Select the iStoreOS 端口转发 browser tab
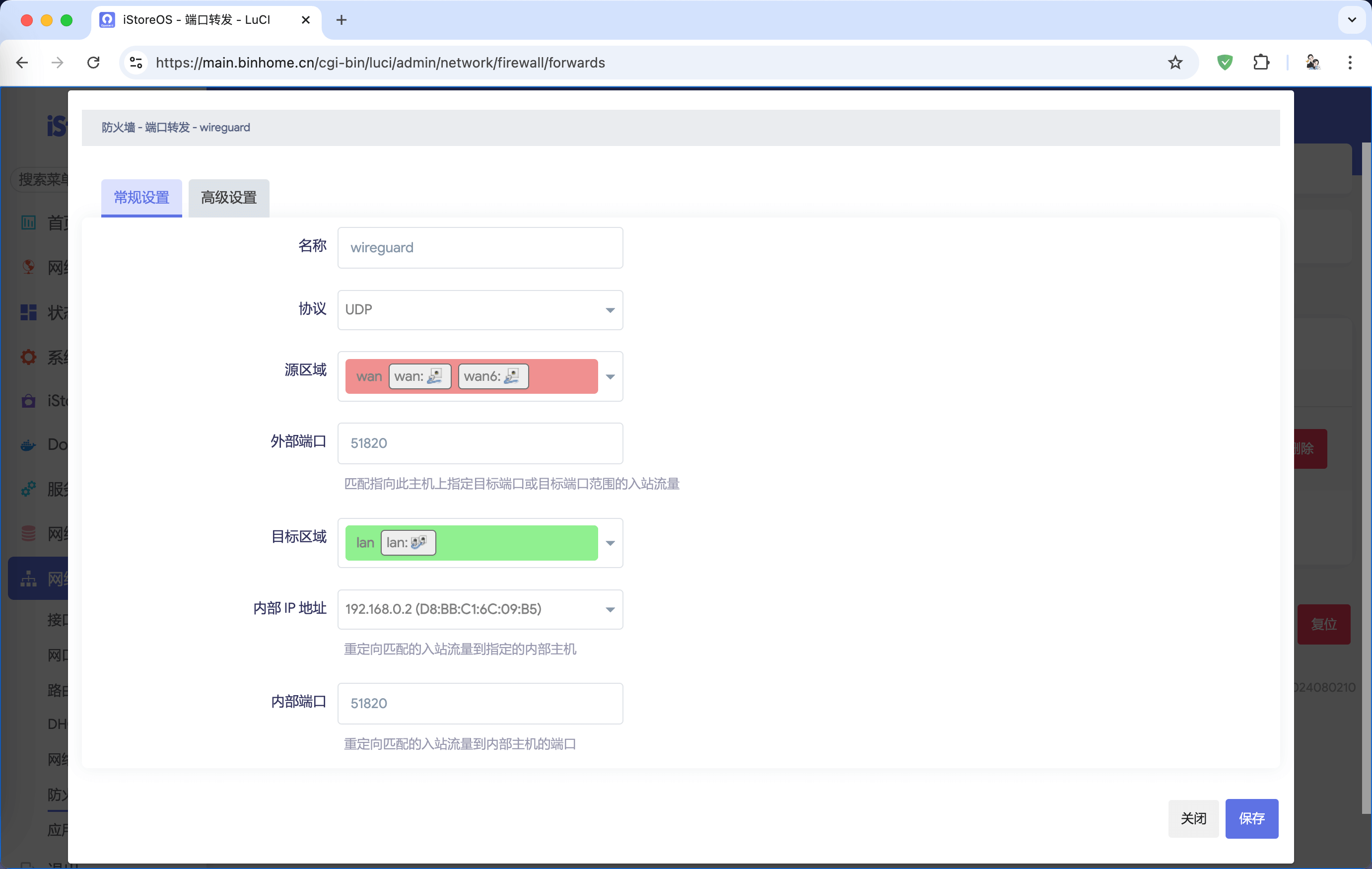This screenshot has width=1372, height=869. [206, 20]
